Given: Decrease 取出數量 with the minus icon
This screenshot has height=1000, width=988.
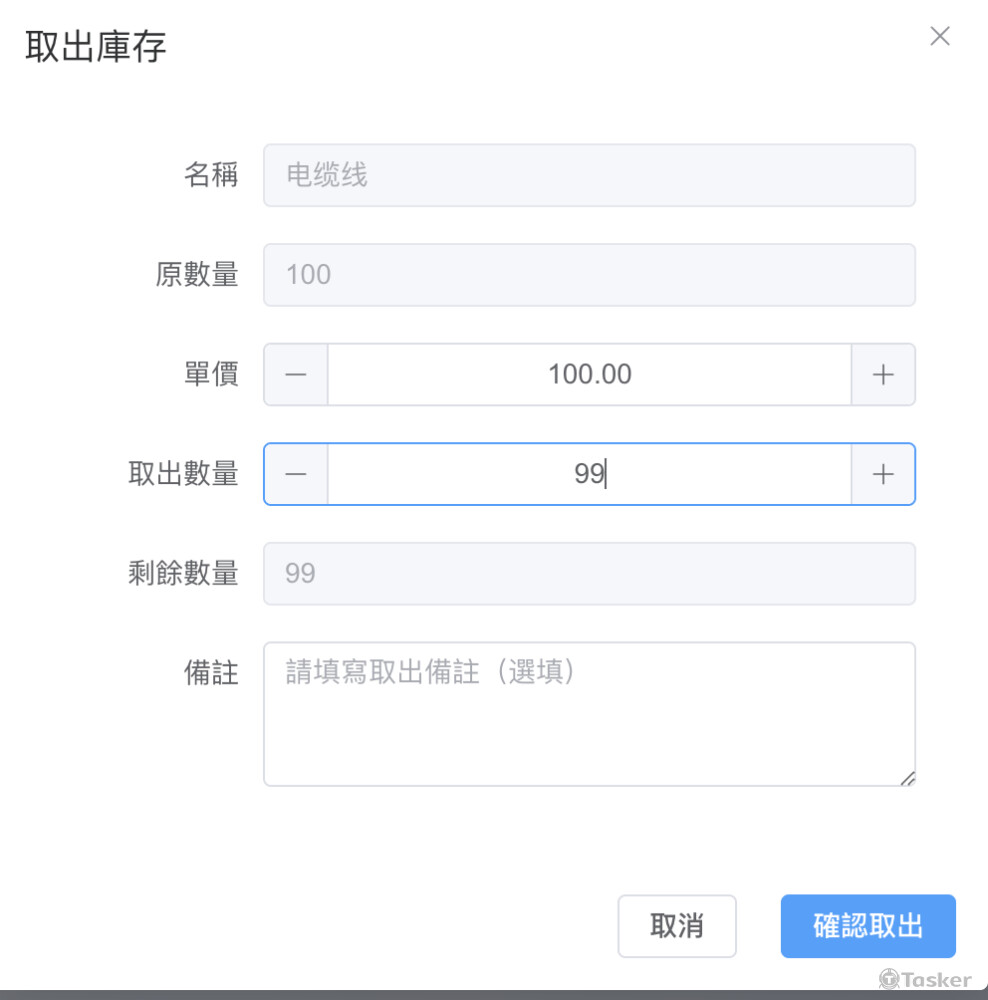Looking at the screenshot, I should coord(296,474).
